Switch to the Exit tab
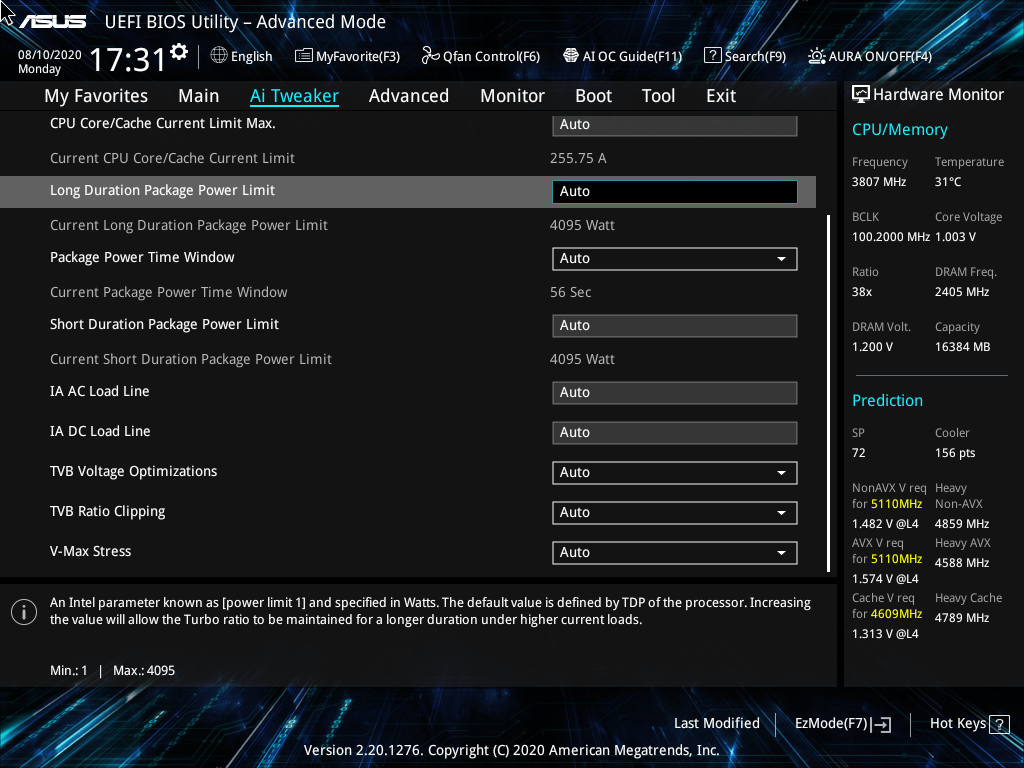Image resolution: width=1024 pixels, height=768 pixels. pyautogui.click(x=721, y=96)
